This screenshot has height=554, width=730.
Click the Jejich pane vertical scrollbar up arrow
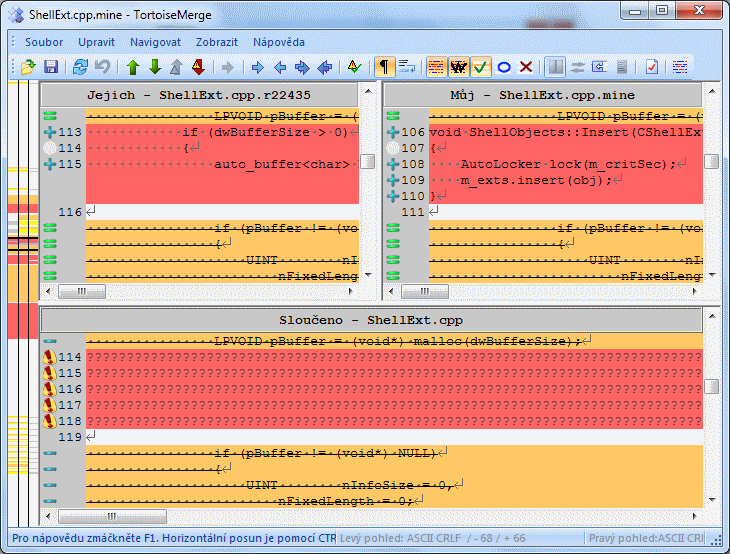click(x=368, y=91)
